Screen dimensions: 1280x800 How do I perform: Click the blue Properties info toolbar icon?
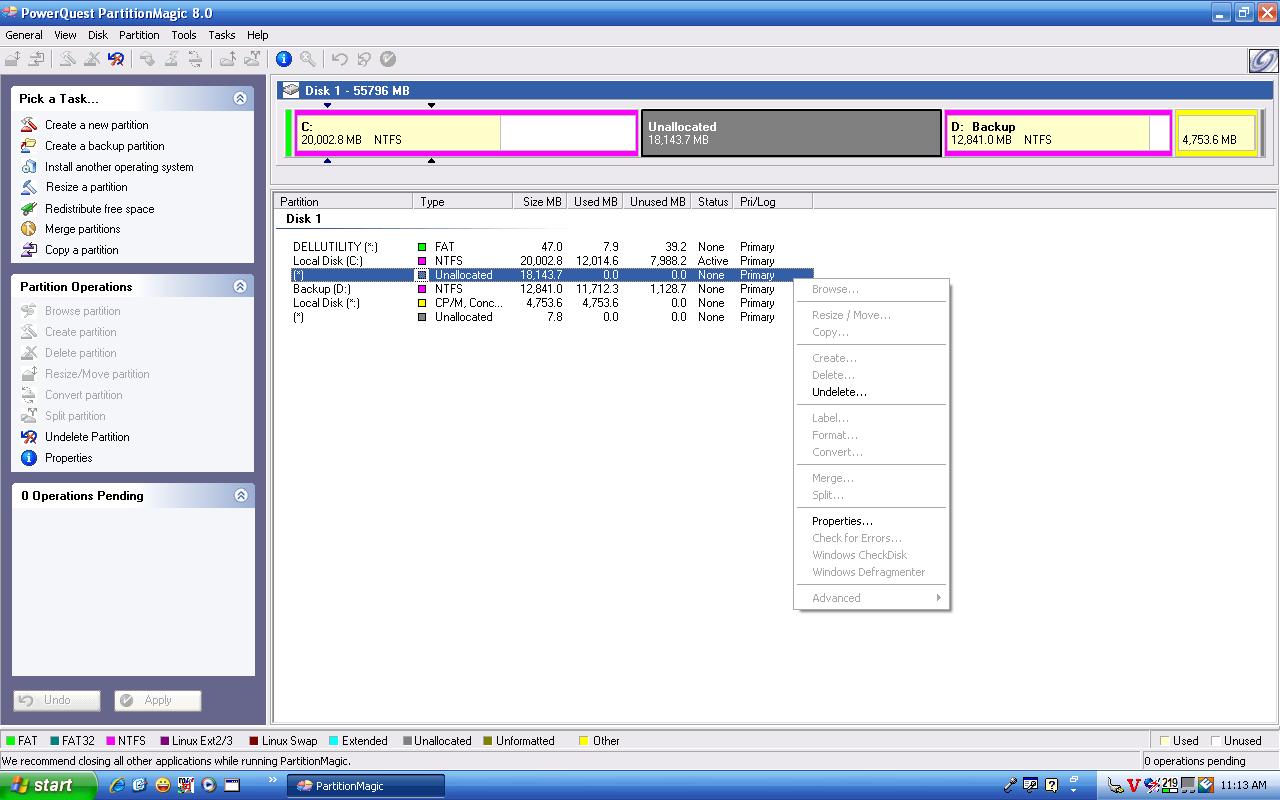283,59
